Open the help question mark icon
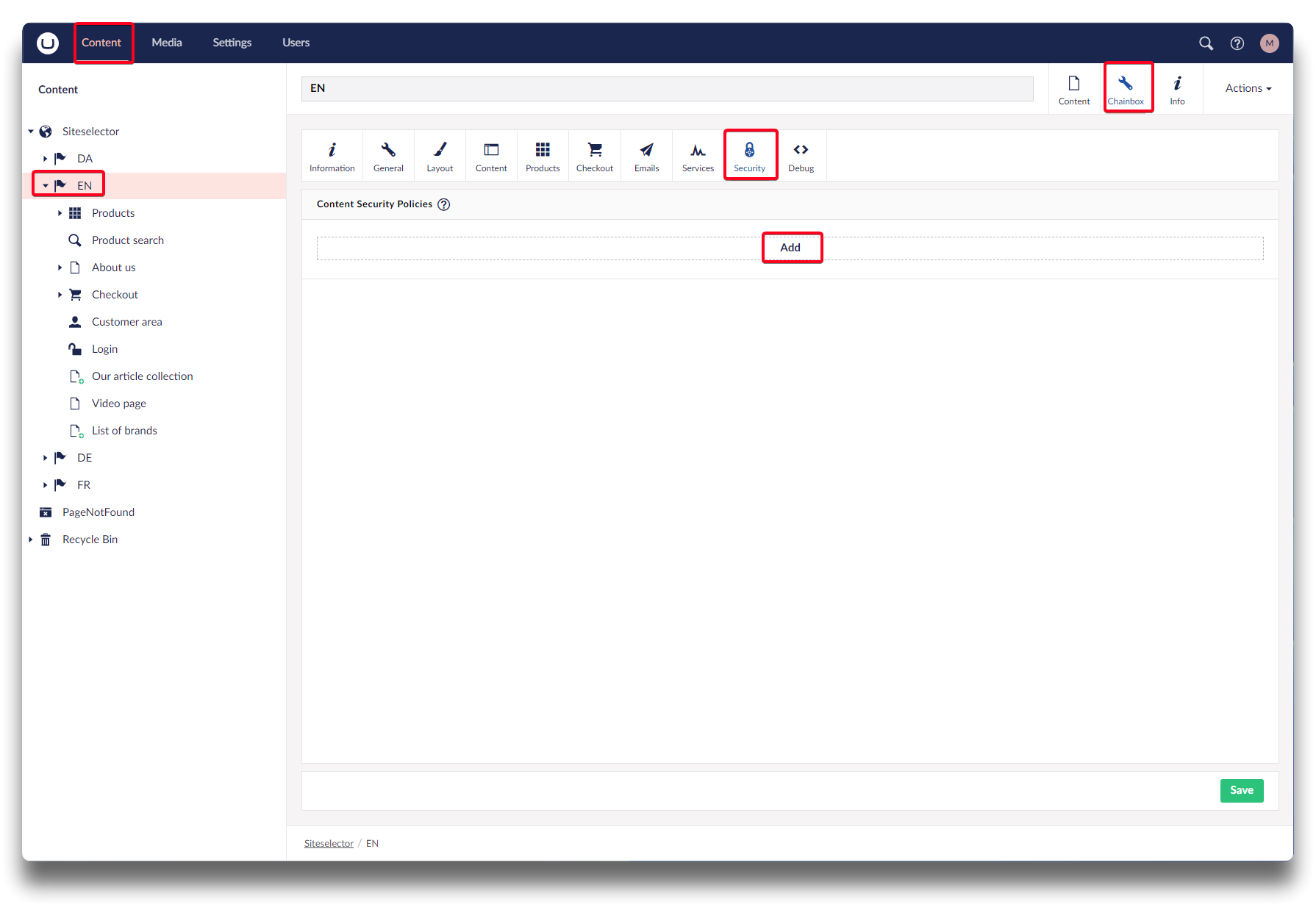 tap(1237, 43)
